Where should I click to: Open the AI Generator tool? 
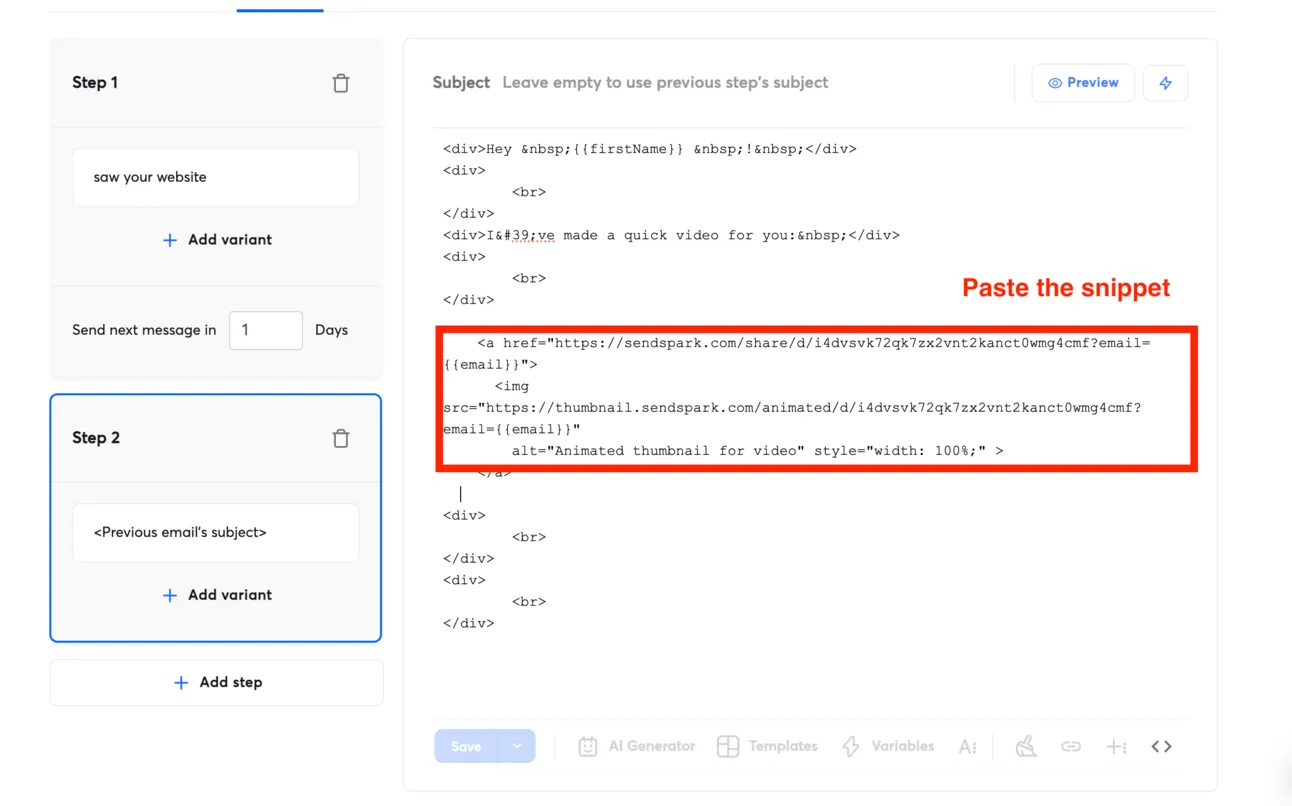coord(637,746)
